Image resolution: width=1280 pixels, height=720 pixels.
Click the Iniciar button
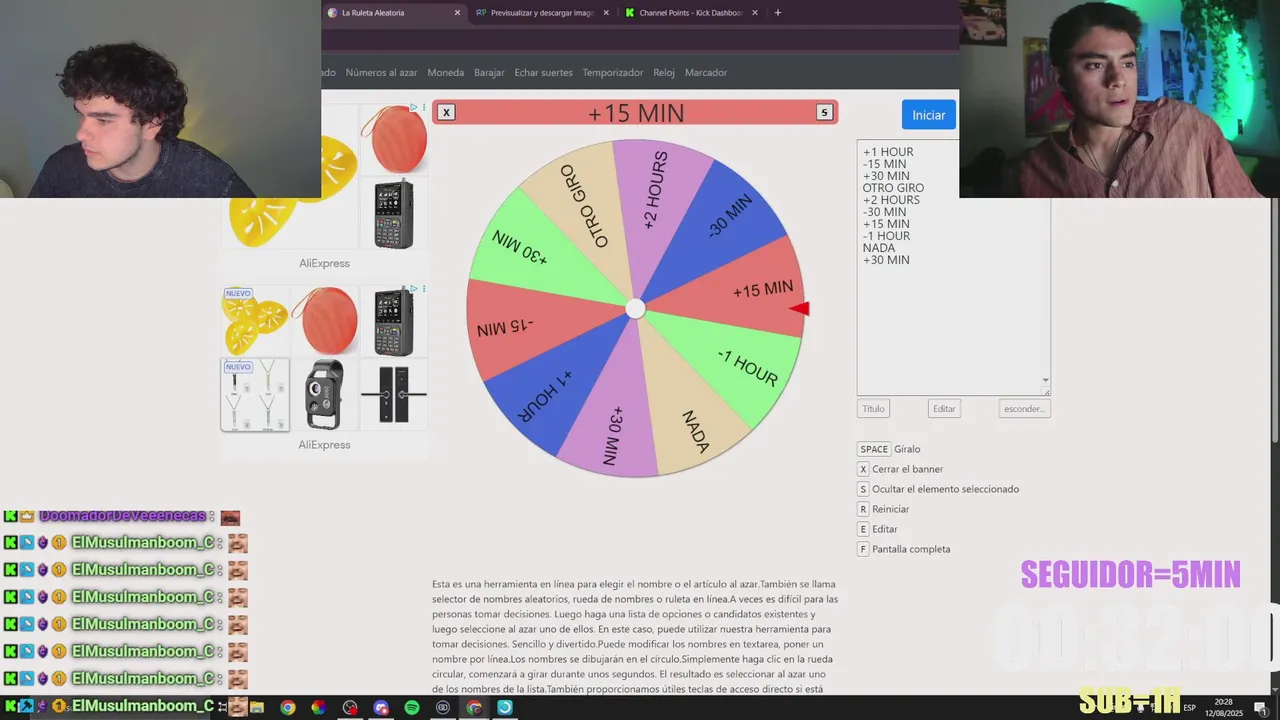click(928, 115)
